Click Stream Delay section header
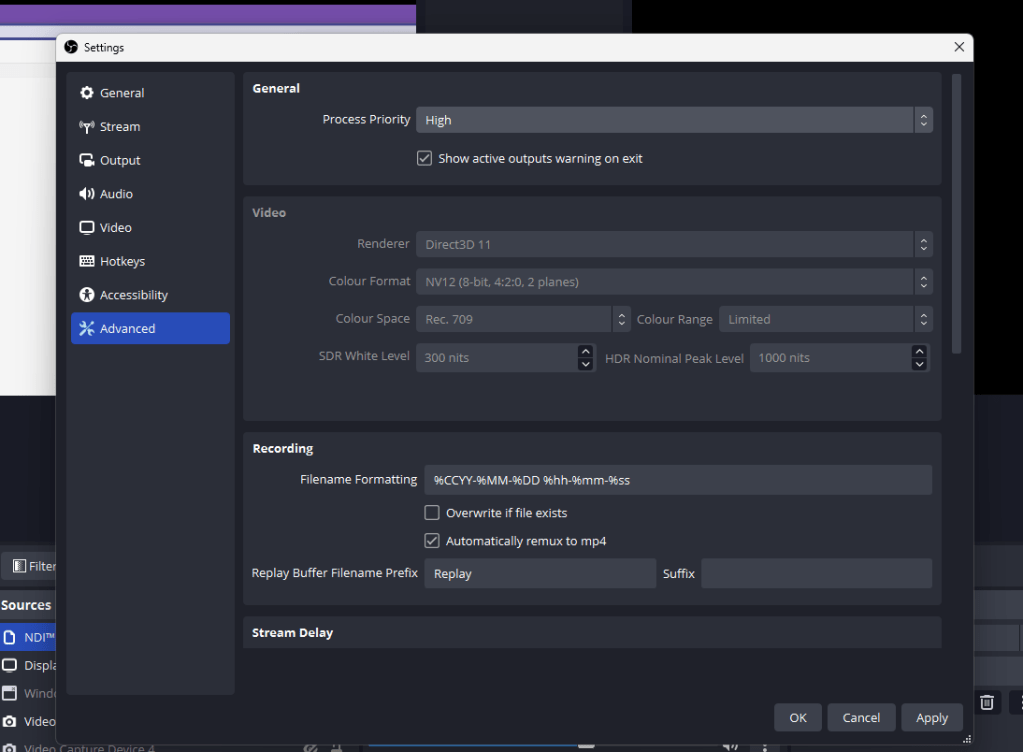Image resolution: width=1023 pixels, height=752 pixels. coord(292,633)
